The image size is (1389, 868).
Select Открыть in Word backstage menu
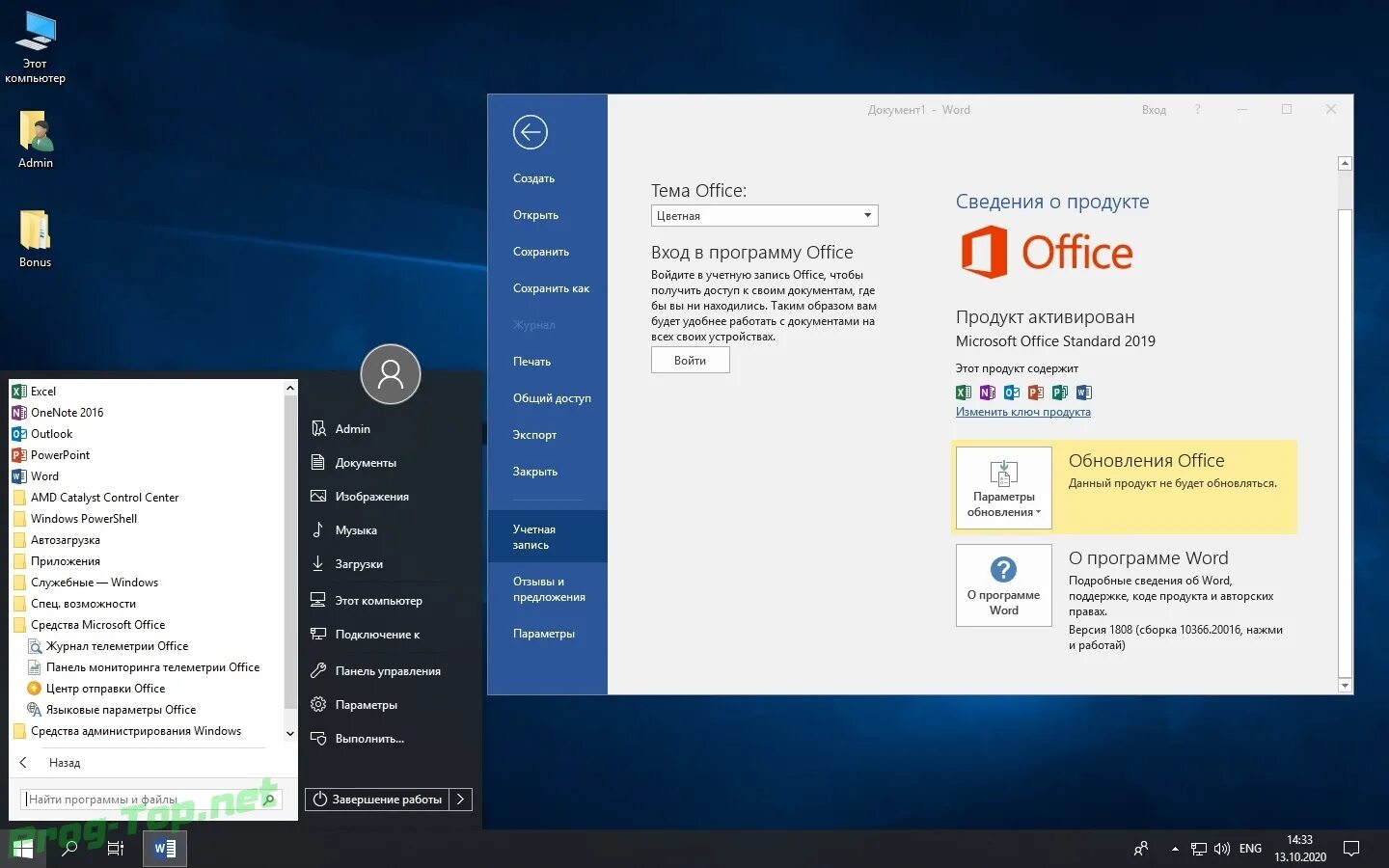[x=535, y=215]
